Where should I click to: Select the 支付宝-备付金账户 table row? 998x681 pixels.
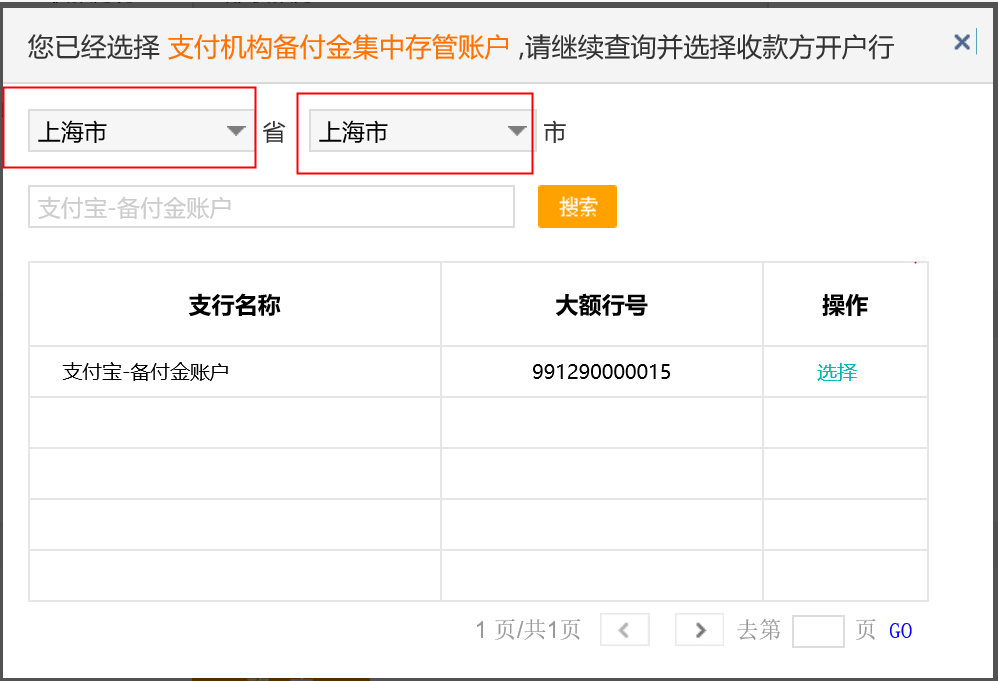pos(235,371)
